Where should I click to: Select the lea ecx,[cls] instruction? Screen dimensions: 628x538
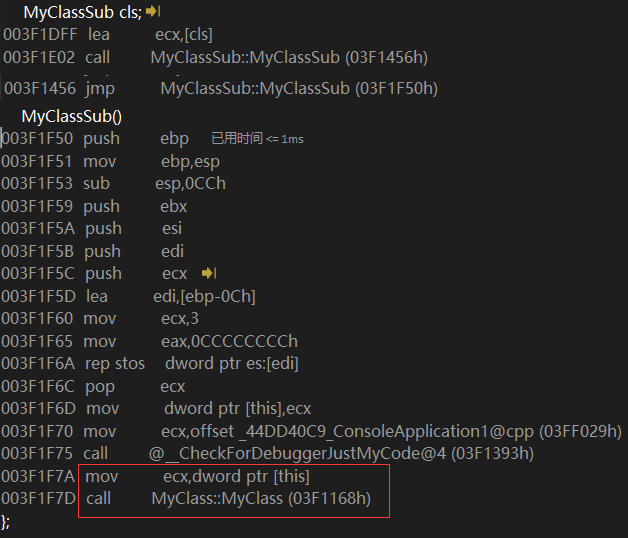coord(108,35)
